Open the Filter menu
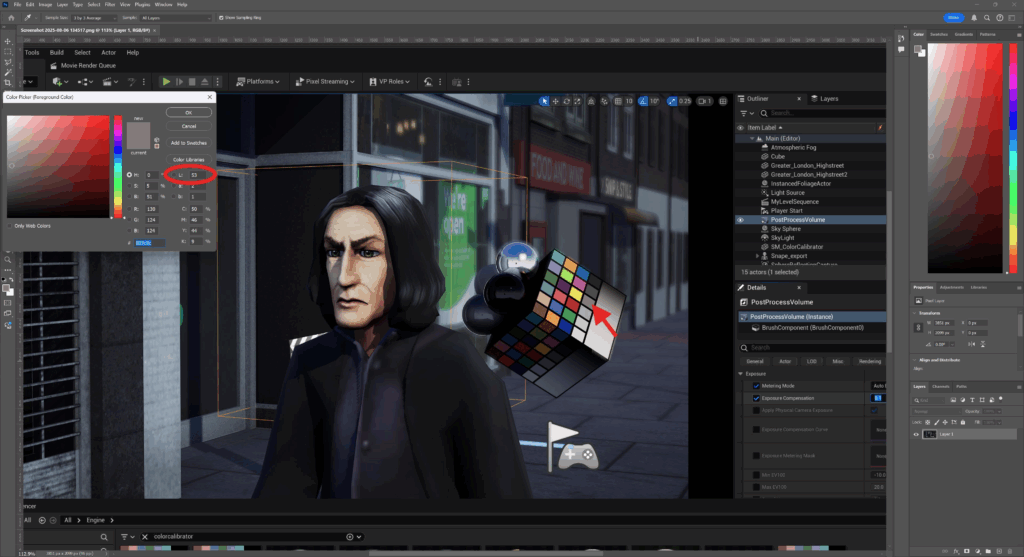This screenshot has width=1024, height=557. click(108, 5)
